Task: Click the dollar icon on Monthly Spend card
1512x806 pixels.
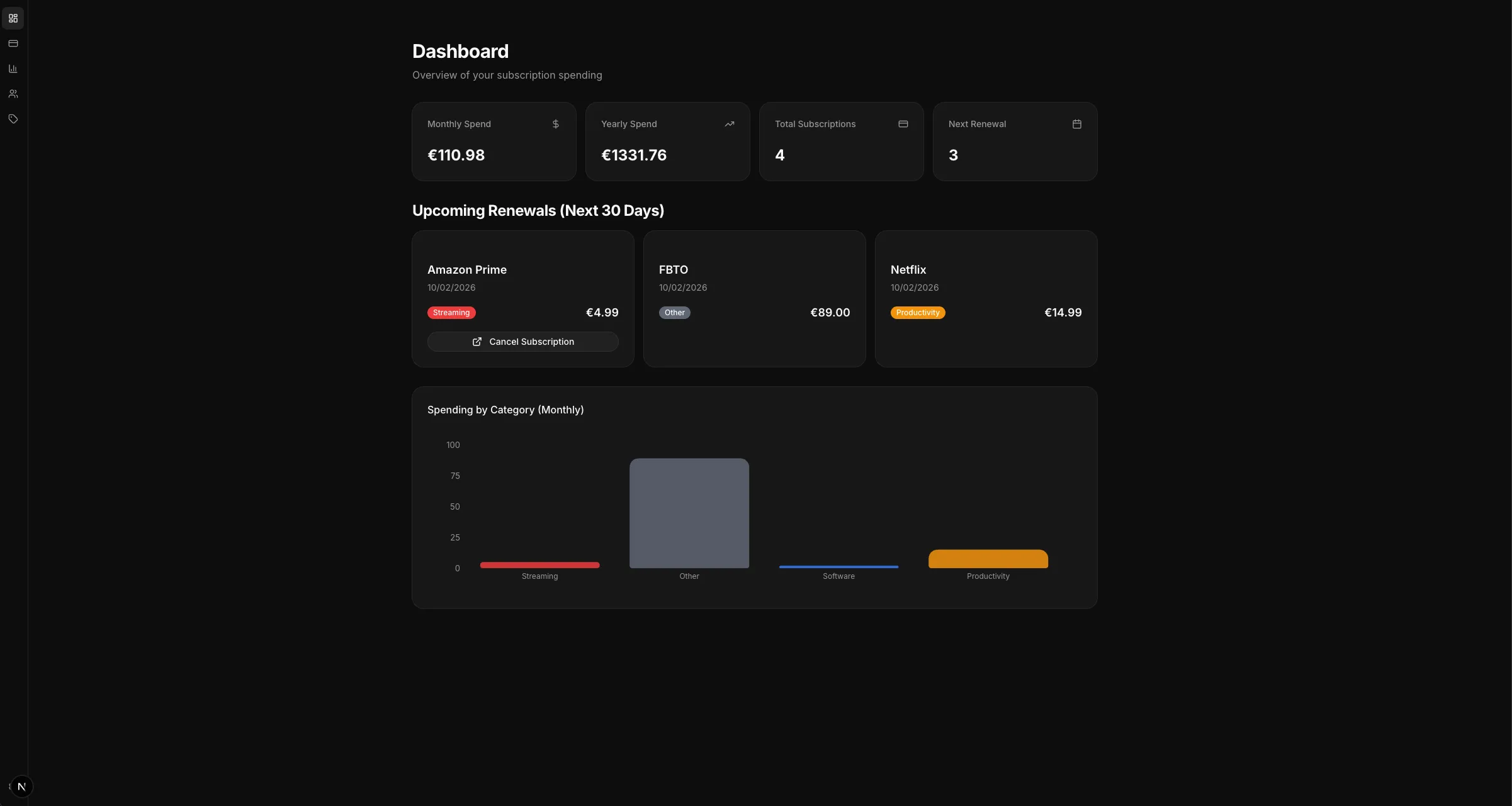Action: [555, 124]
